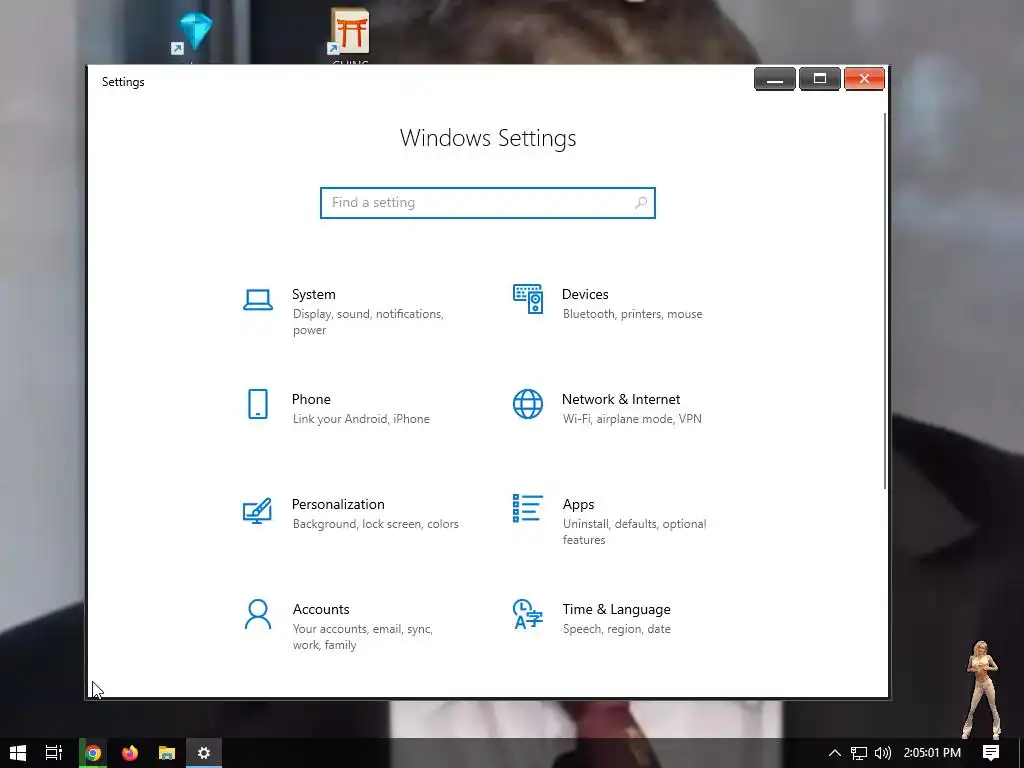Viewport: 1024px width, 768px height.
Task: Open the Personalization paintbrush icon
Action: tap(257, 511)
